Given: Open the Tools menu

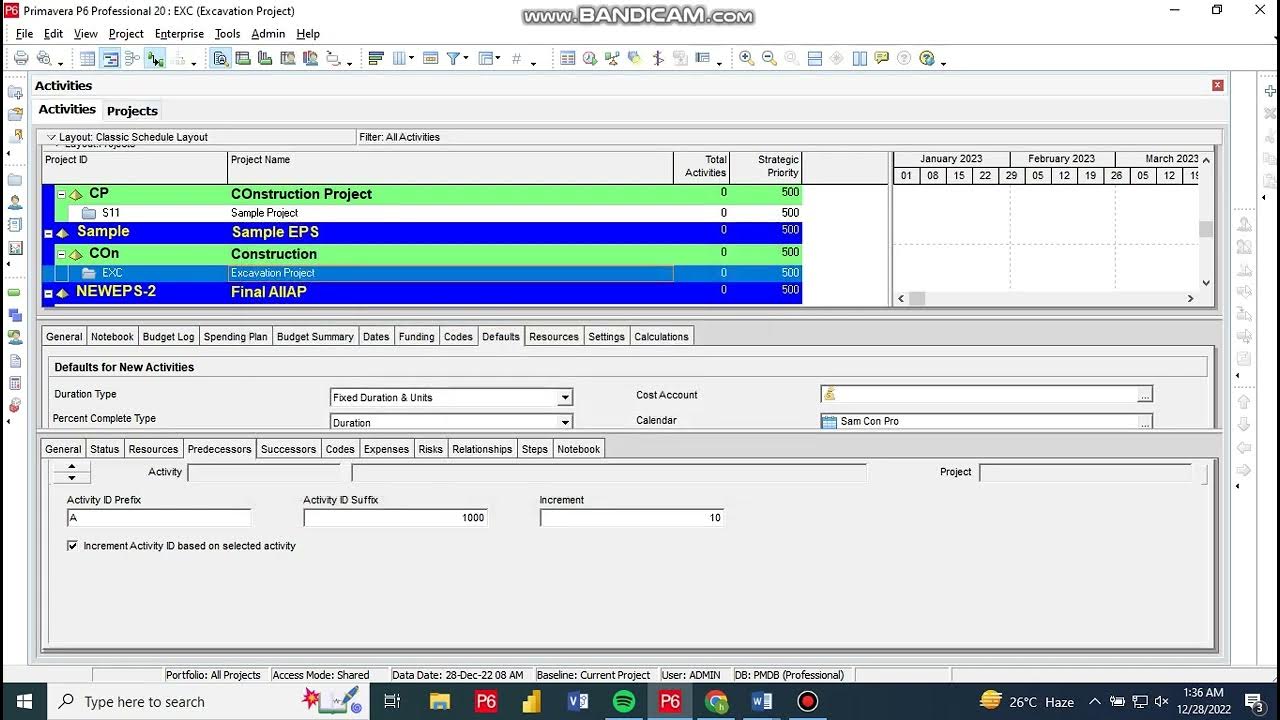Looking at the screenshot, I should tap(227, 34).
